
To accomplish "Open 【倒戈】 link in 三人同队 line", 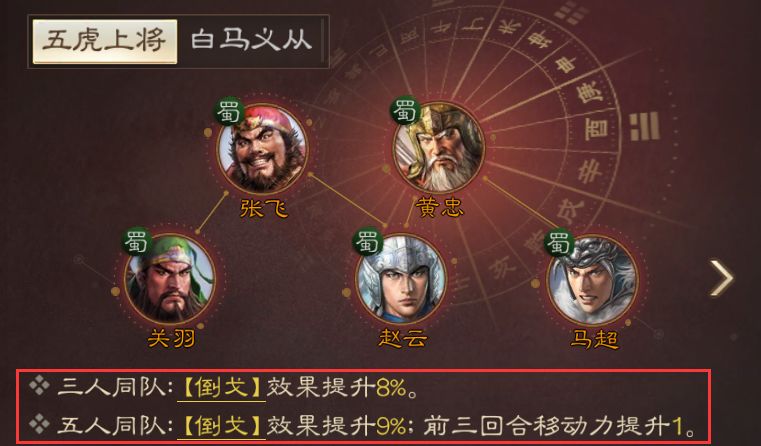I will tap(221, 388).
